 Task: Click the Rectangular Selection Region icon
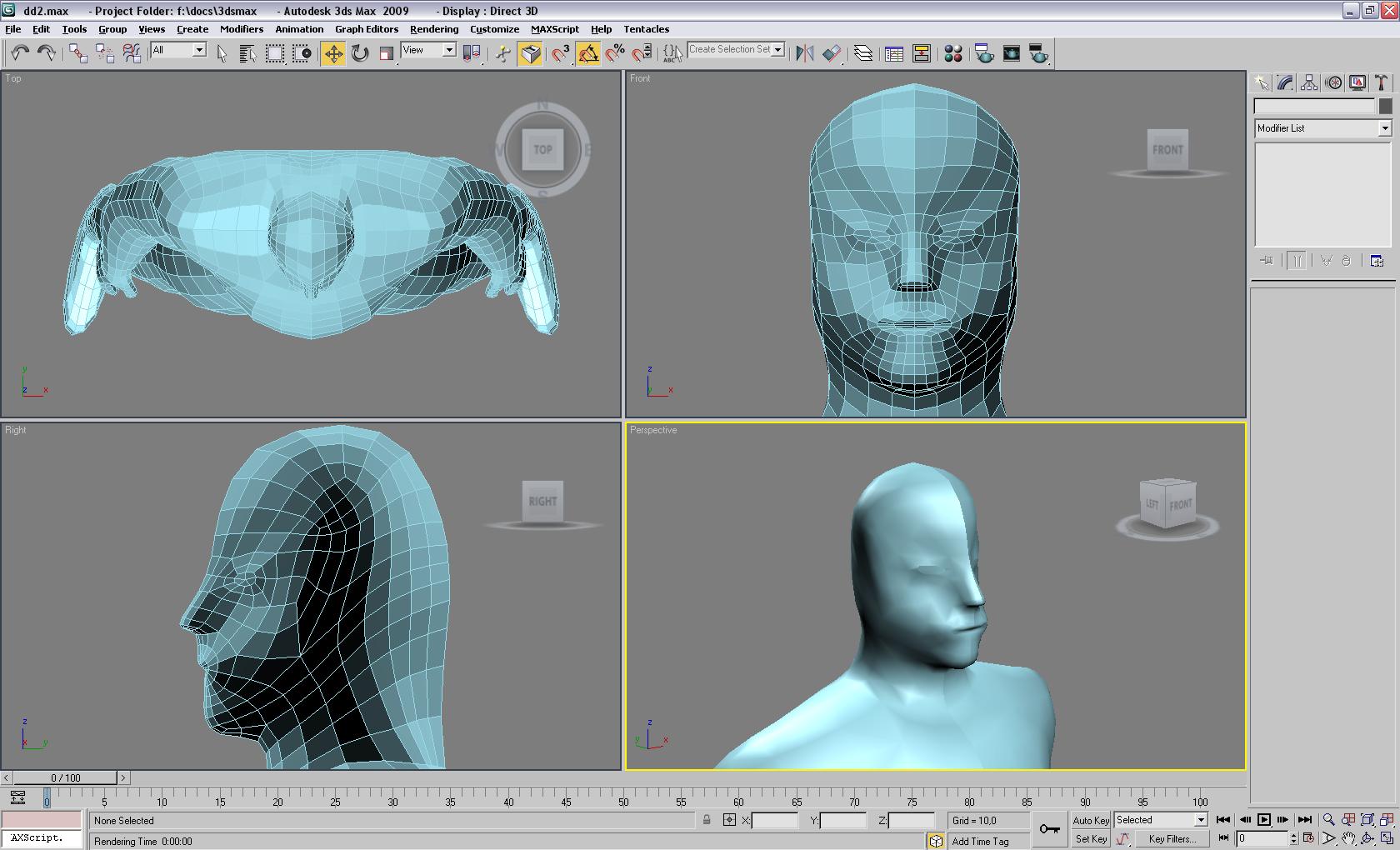275,53
